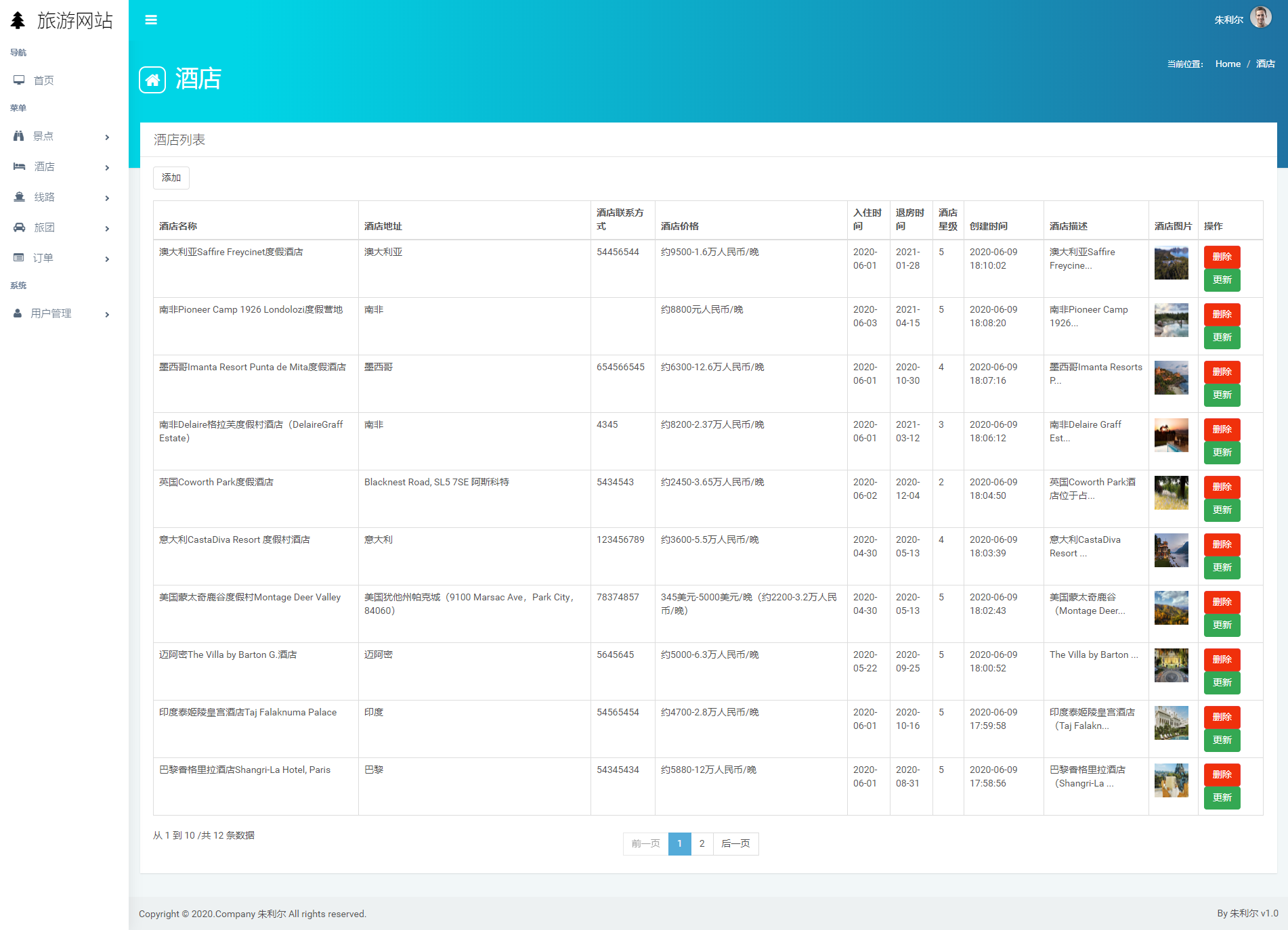Open the 旅团 sidebar menu
Viewport: 1288px width, 930px height.
64,227
